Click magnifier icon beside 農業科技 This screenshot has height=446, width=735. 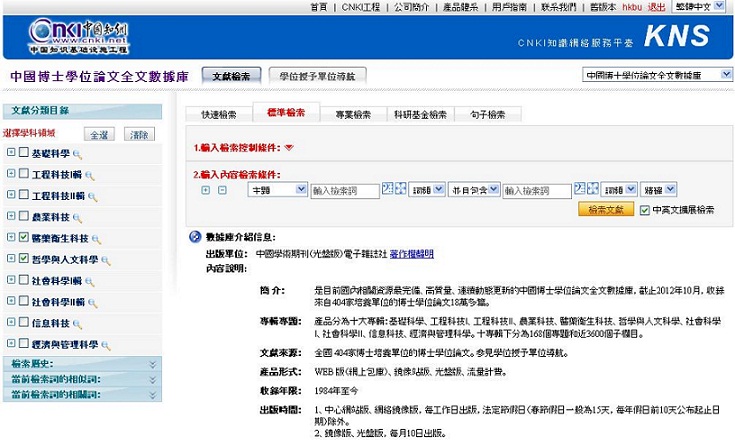click(x=77, y=217)
